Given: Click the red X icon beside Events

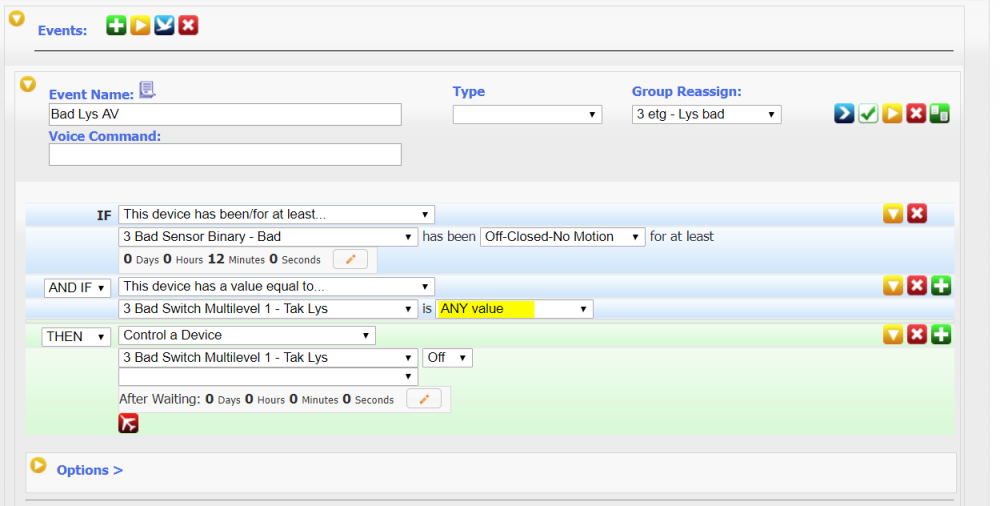Looking at the screenshot, I should click(188, 26).
